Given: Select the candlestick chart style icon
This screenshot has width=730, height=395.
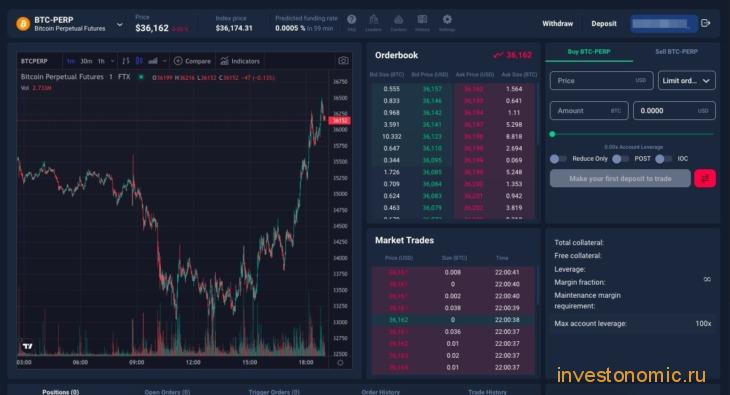Looking at the screenshot, I should (x=139, y=61).
